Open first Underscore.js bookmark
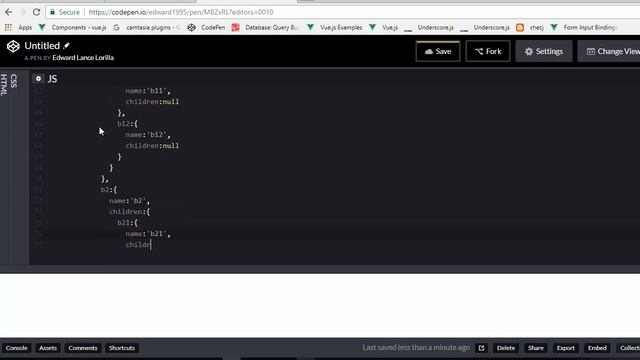Image resolution: width=640 pixels, height=360 pixels. point(429,27)
